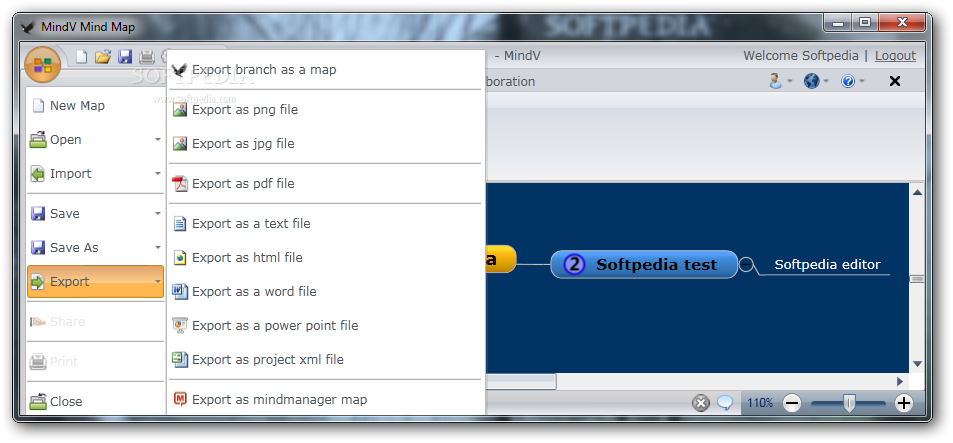The width and height of the screenshot is (953, 443).
Task: Click the gray circled X status icon
Action: (x=701, y=402)
